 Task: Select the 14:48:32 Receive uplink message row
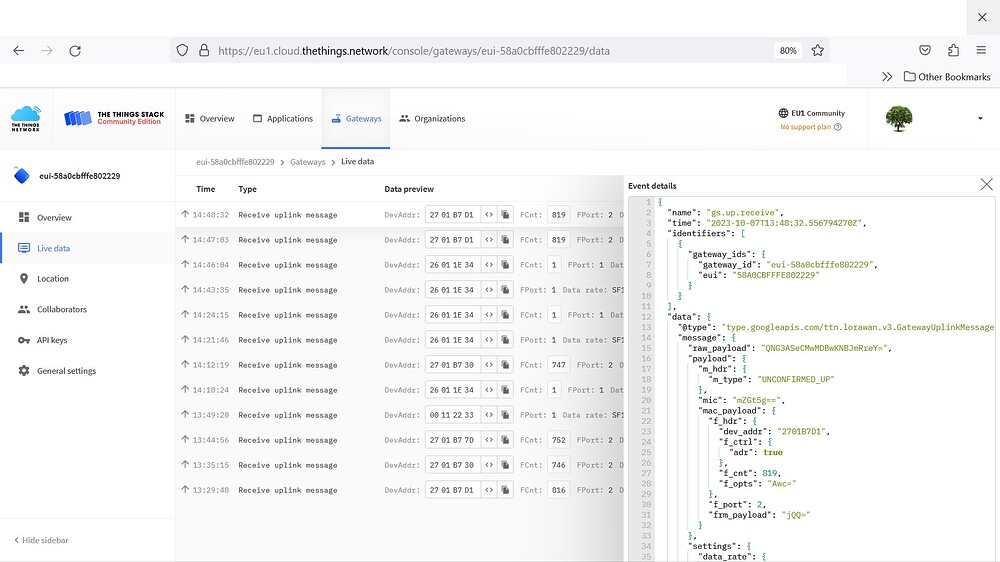pos(400,215)
